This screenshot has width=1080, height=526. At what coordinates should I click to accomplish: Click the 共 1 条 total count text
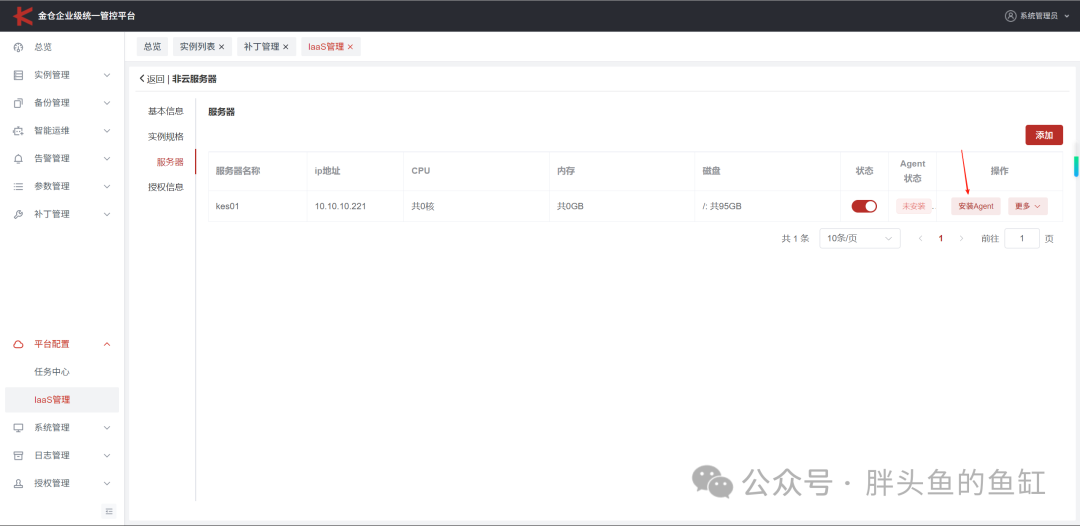click(x=795, y=238)
